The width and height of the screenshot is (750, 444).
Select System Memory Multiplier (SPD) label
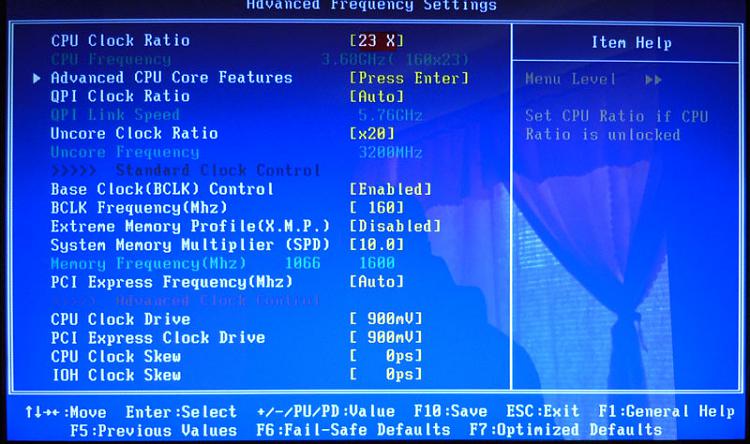pos(190,245)
